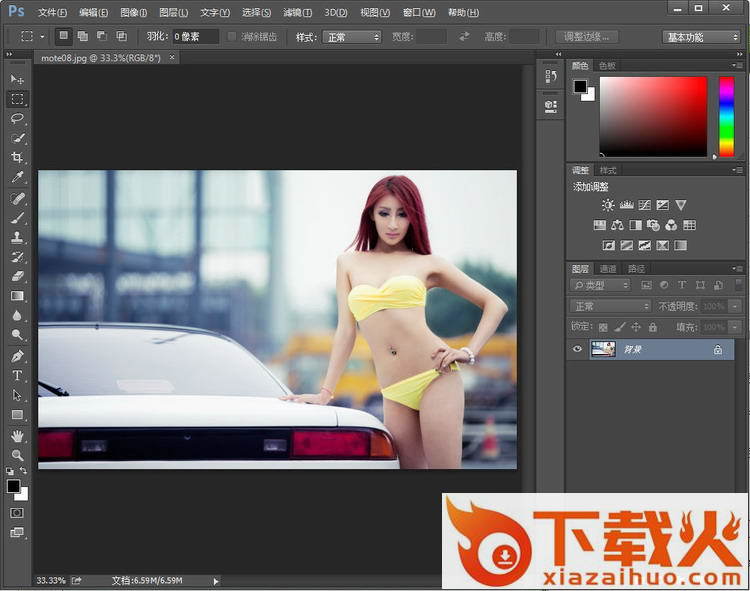Click the foreground color swatch in toolbox
The image size is (750, 591).
[13, 486]
